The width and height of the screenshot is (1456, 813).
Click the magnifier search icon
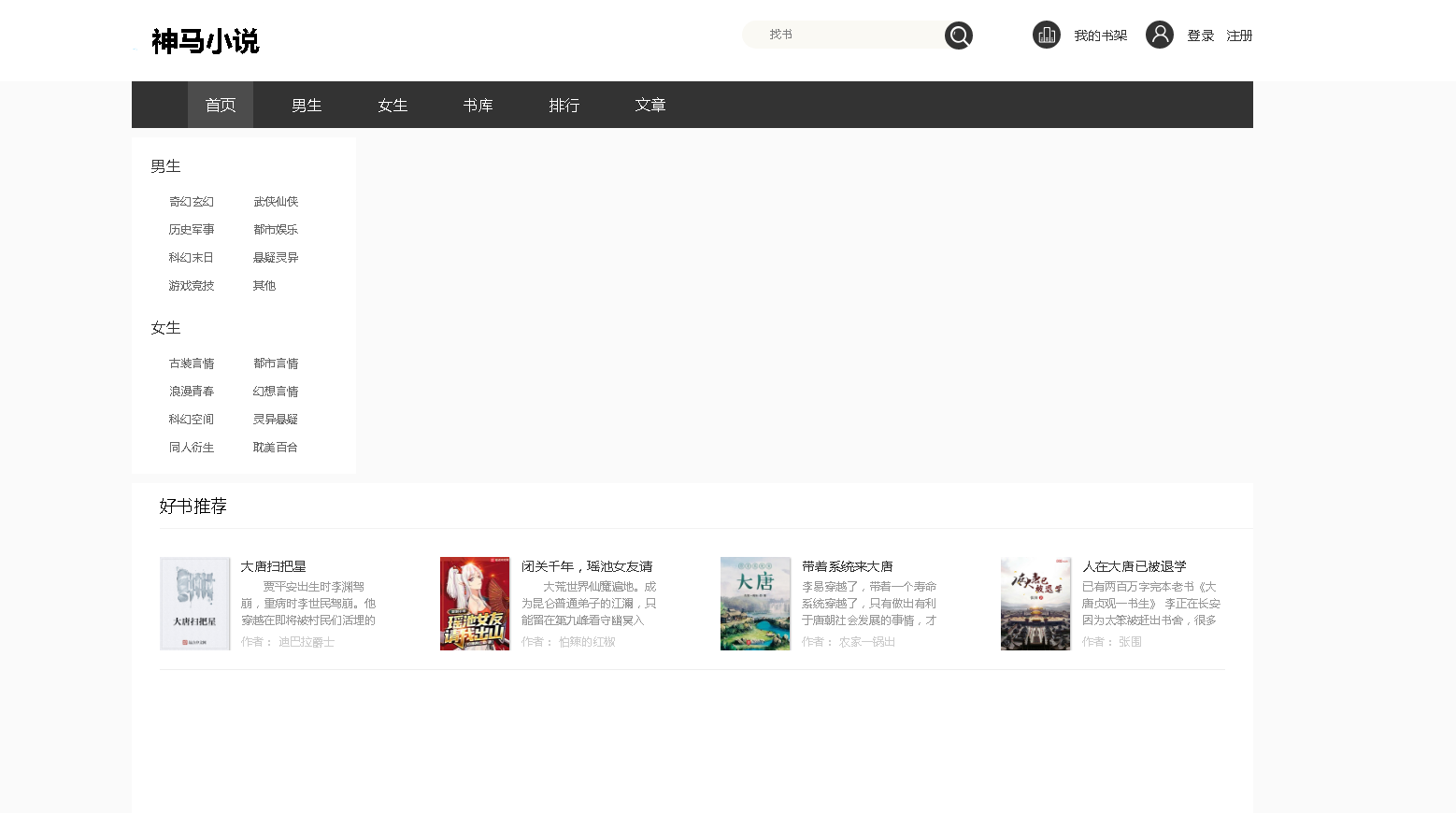958,36
